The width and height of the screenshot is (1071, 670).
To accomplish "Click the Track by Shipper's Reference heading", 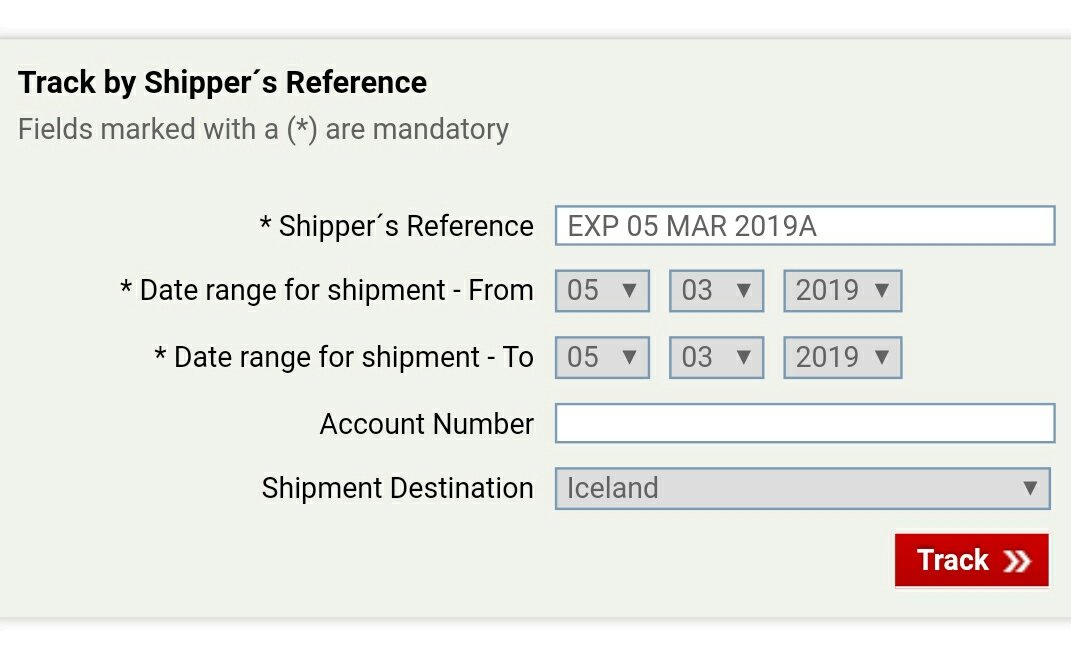I will (x=223, y=83).
